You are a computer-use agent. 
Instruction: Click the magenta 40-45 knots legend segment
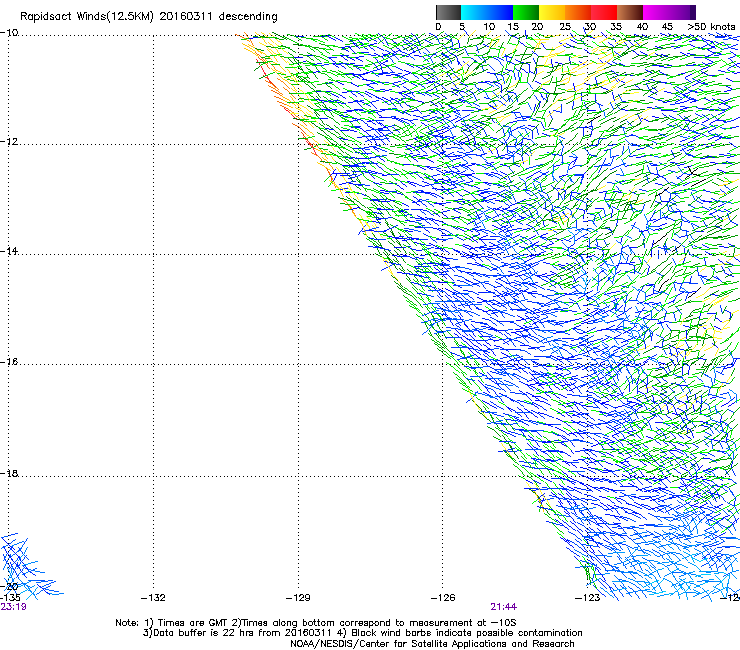tap(656, 12)
